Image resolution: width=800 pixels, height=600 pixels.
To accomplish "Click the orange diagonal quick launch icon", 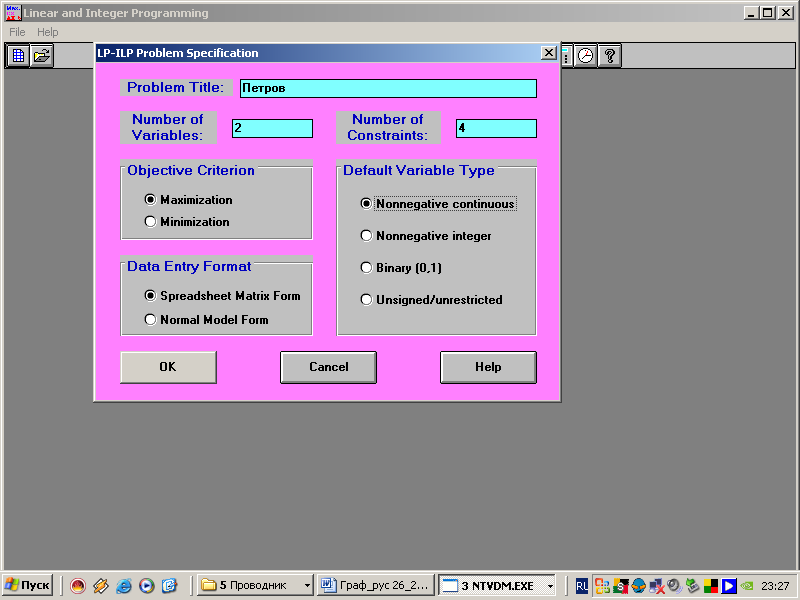I will (x=101, y=586).
